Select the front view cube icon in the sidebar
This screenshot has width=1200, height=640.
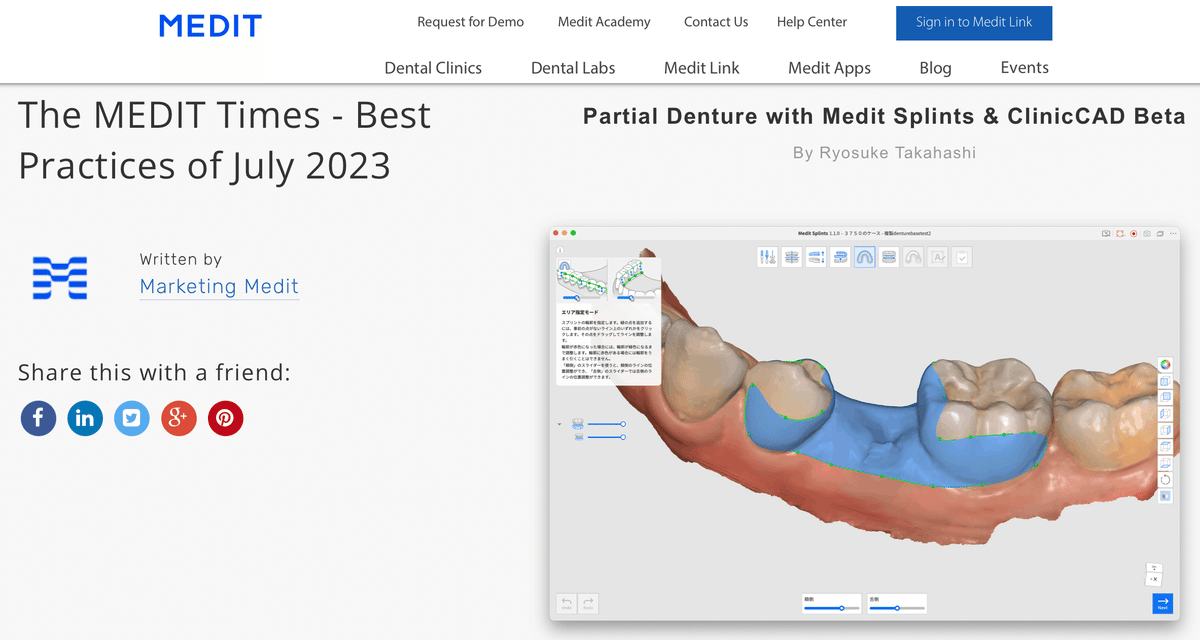1164,381
